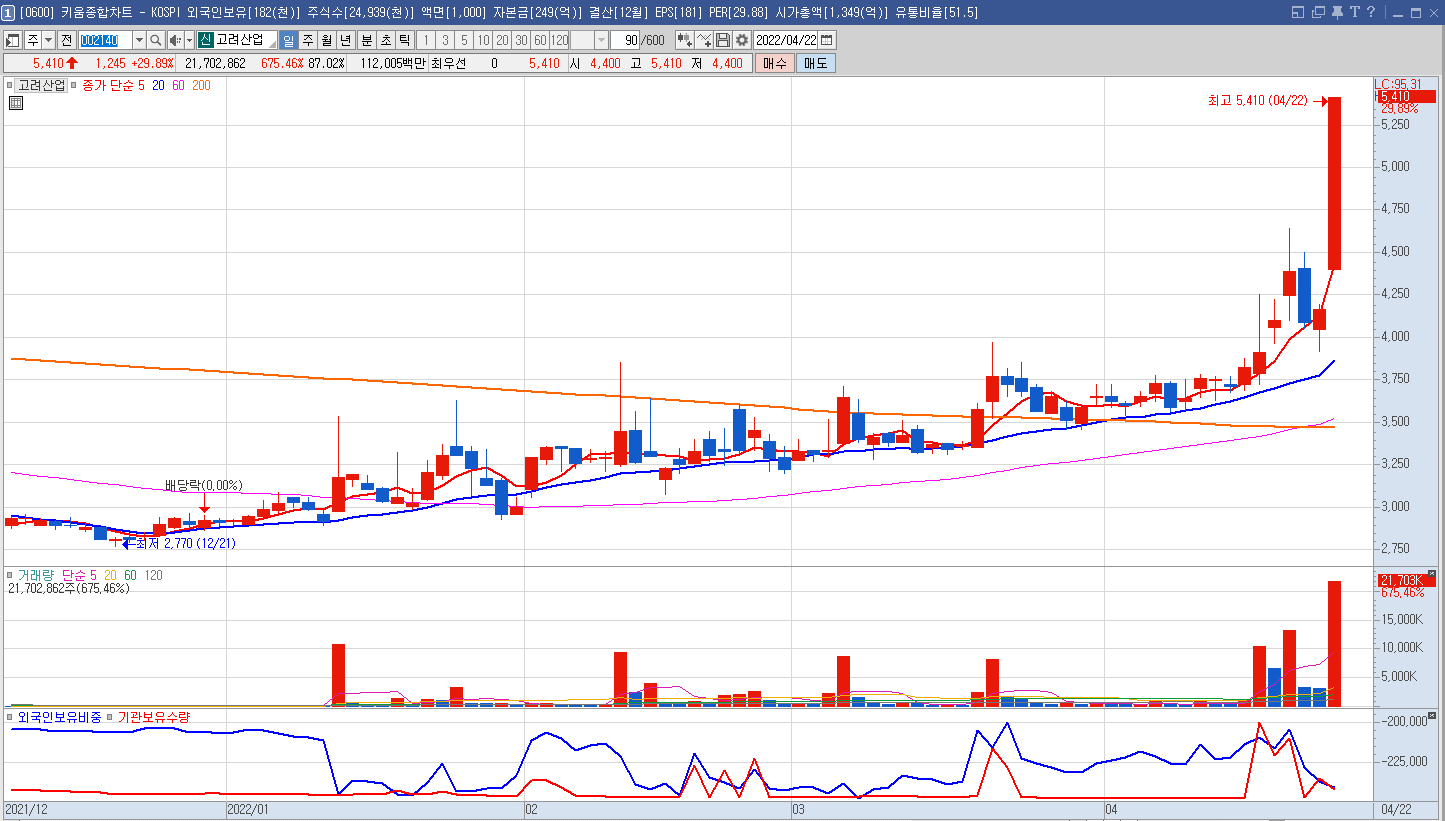Click the grid table icon under 고려산업 label
This screenshot has width=1445, height=821.
[16, 102]
